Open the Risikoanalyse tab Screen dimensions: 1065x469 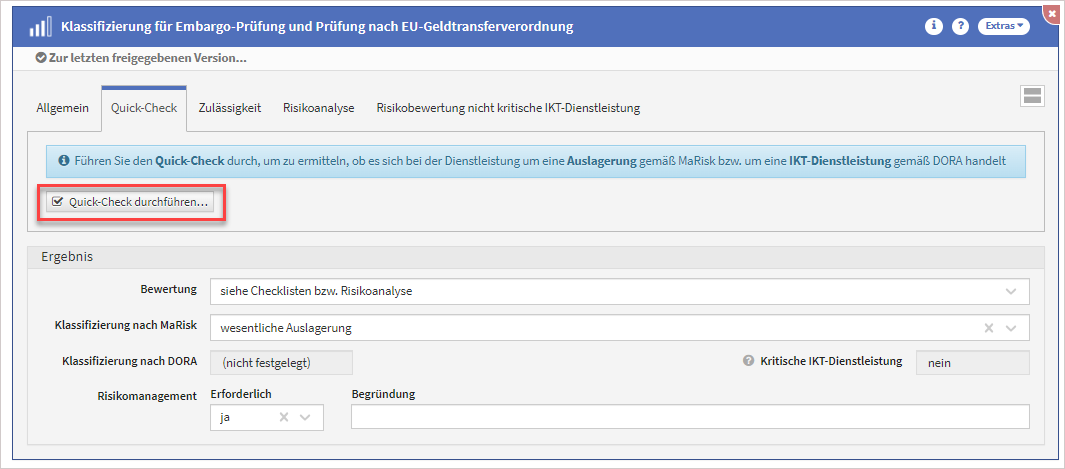click(x=319, y=108)
